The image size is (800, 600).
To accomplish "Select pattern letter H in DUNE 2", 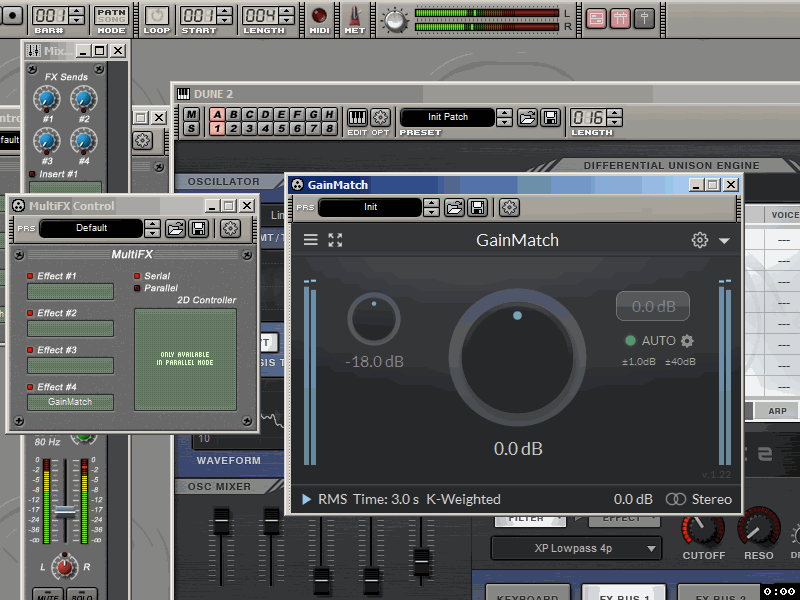I will point(330,114).
